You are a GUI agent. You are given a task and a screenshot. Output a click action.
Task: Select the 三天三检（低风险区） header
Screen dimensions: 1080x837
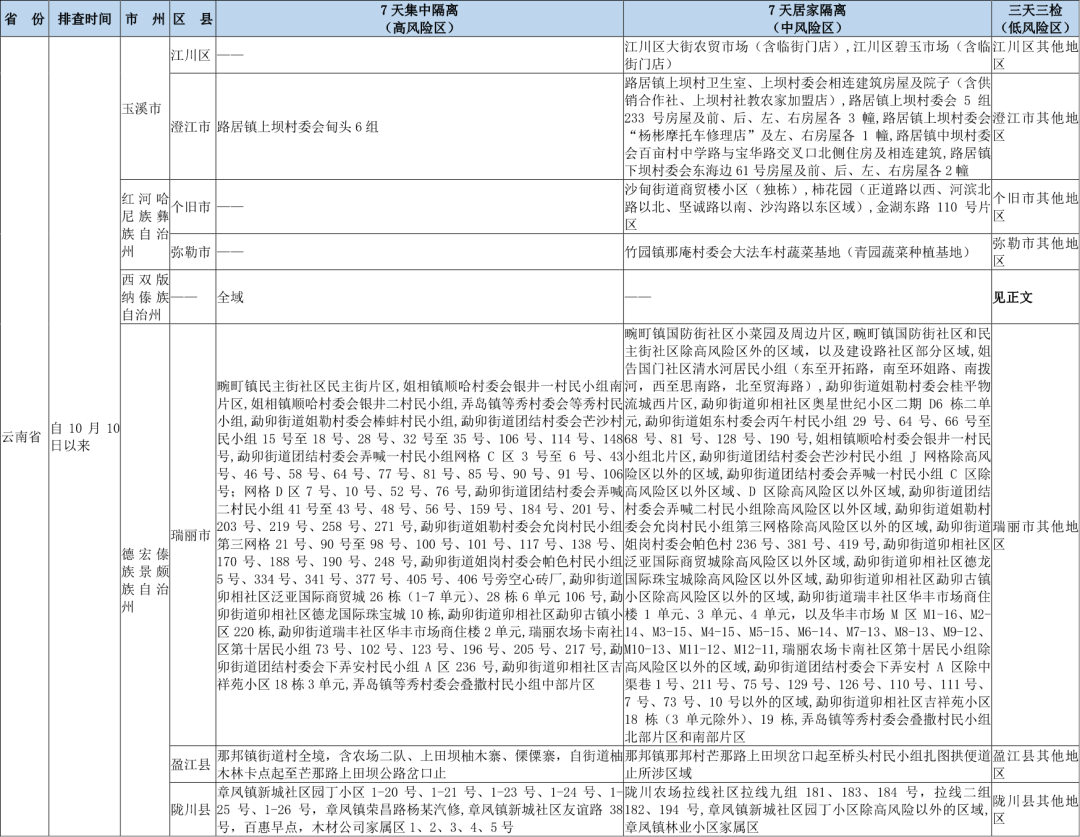coord(1035,19)
